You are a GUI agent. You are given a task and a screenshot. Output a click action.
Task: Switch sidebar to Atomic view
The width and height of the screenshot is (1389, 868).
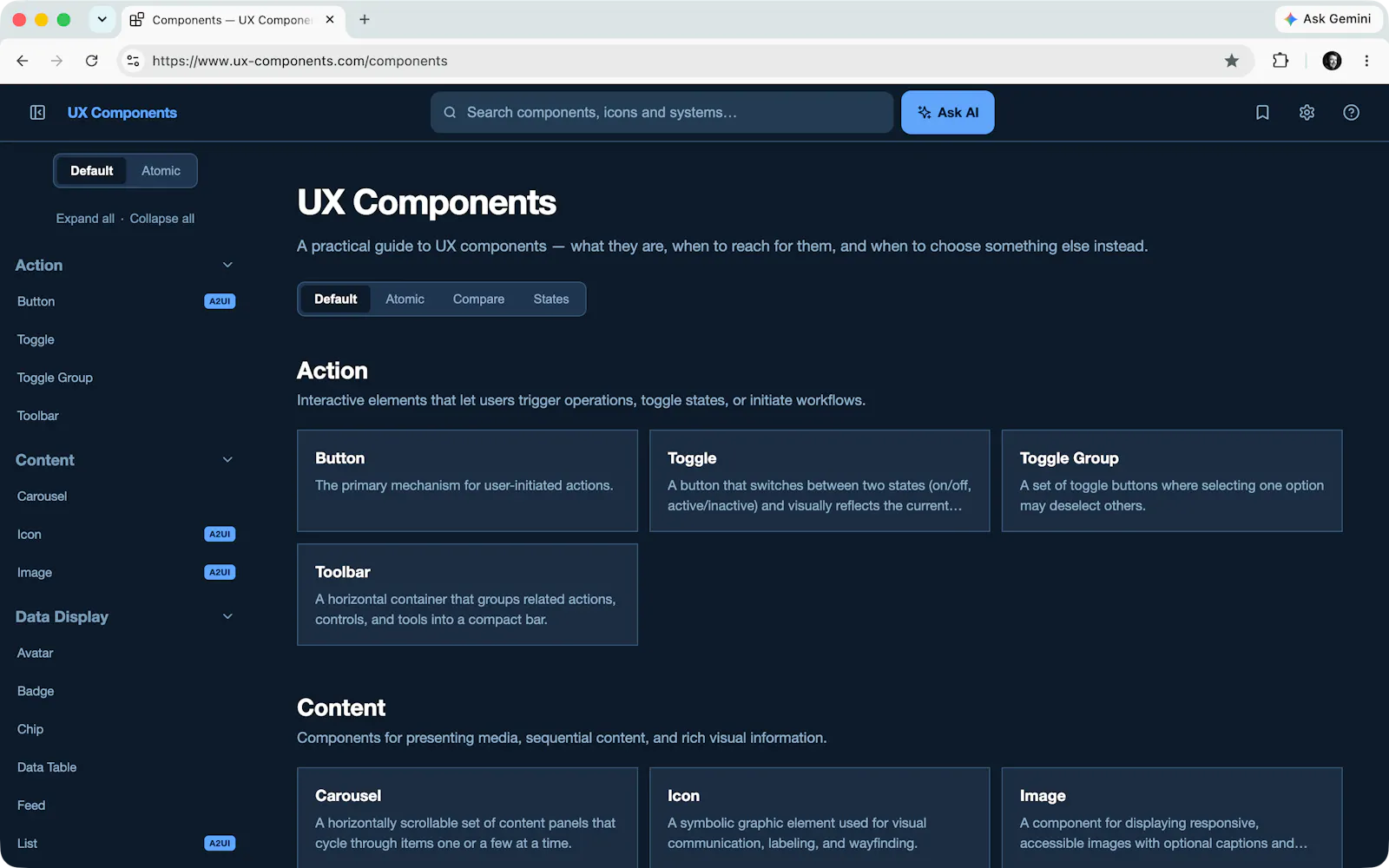(161, 171)
